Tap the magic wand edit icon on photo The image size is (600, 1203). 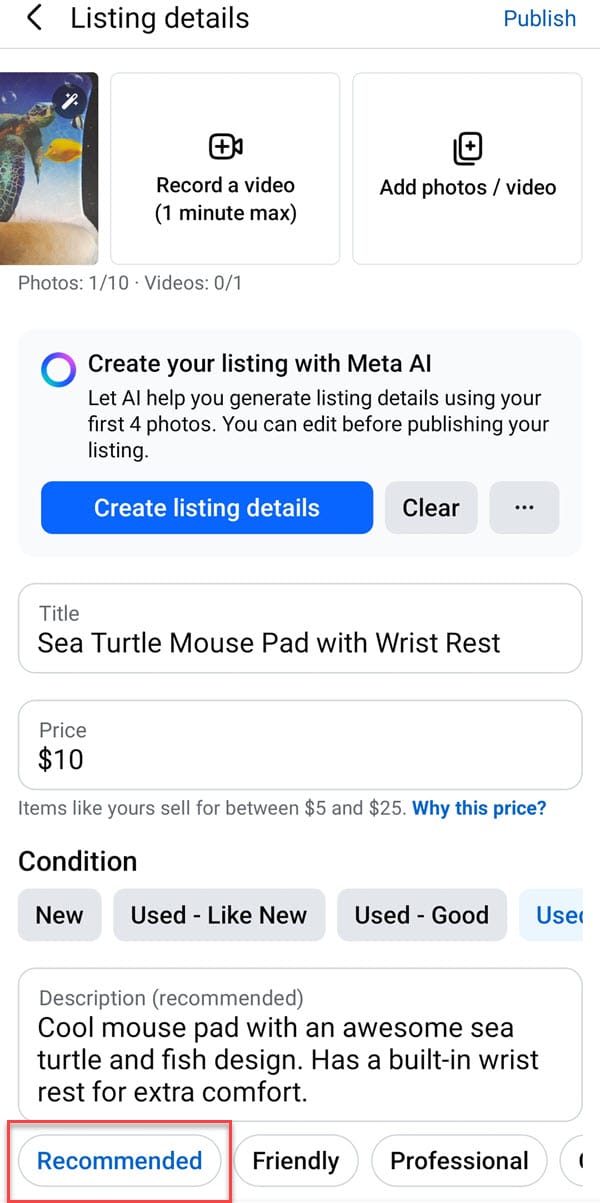[70, 99]
